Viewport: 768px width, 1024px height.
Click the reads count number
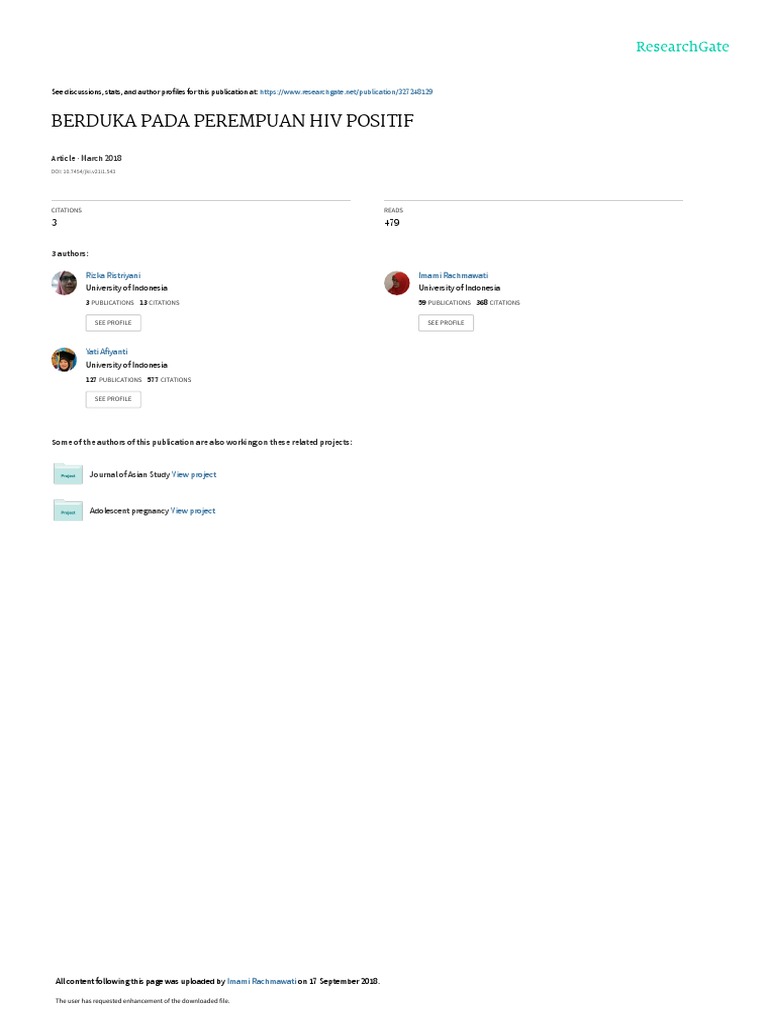click(391, 223)
